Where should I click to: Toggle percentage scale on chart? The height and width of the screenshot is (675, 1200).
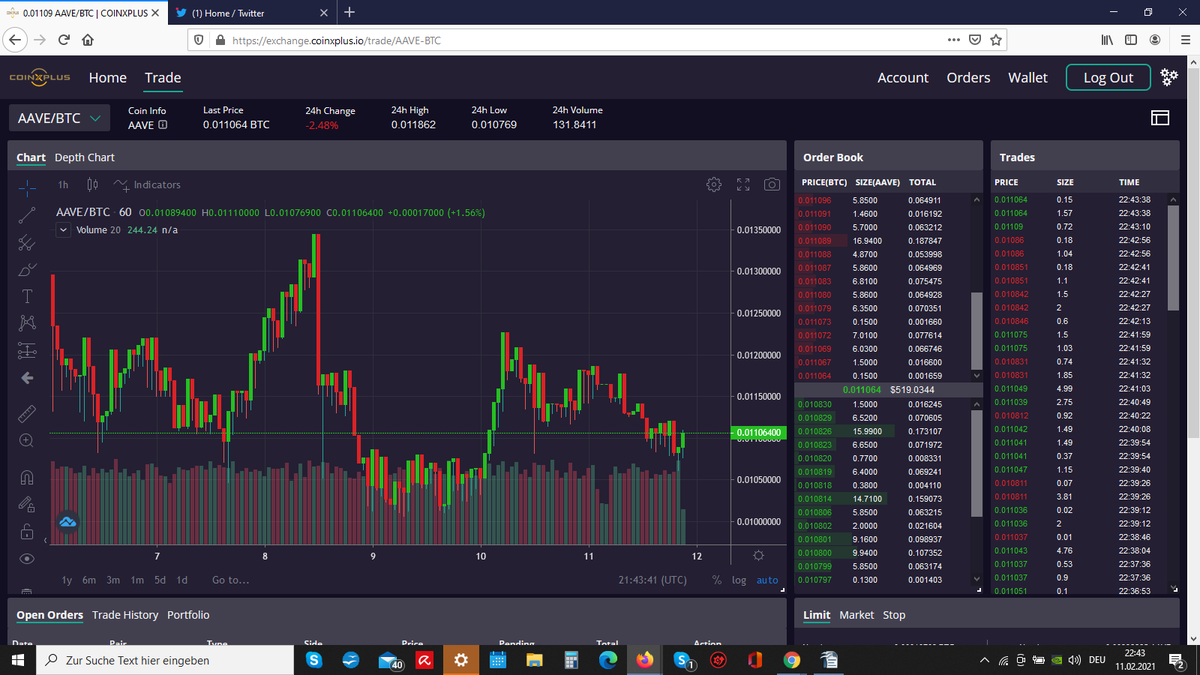click(x=717, y=580)
